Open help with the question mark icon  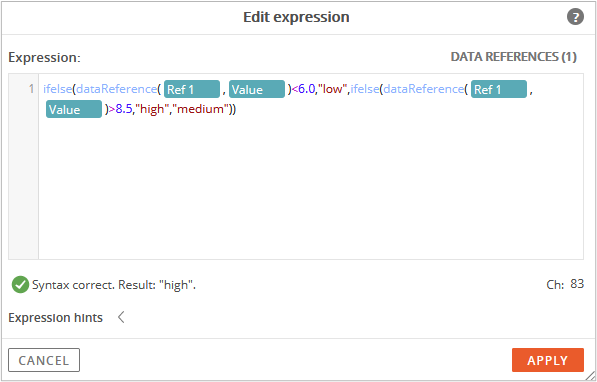[x=575, y=17]
